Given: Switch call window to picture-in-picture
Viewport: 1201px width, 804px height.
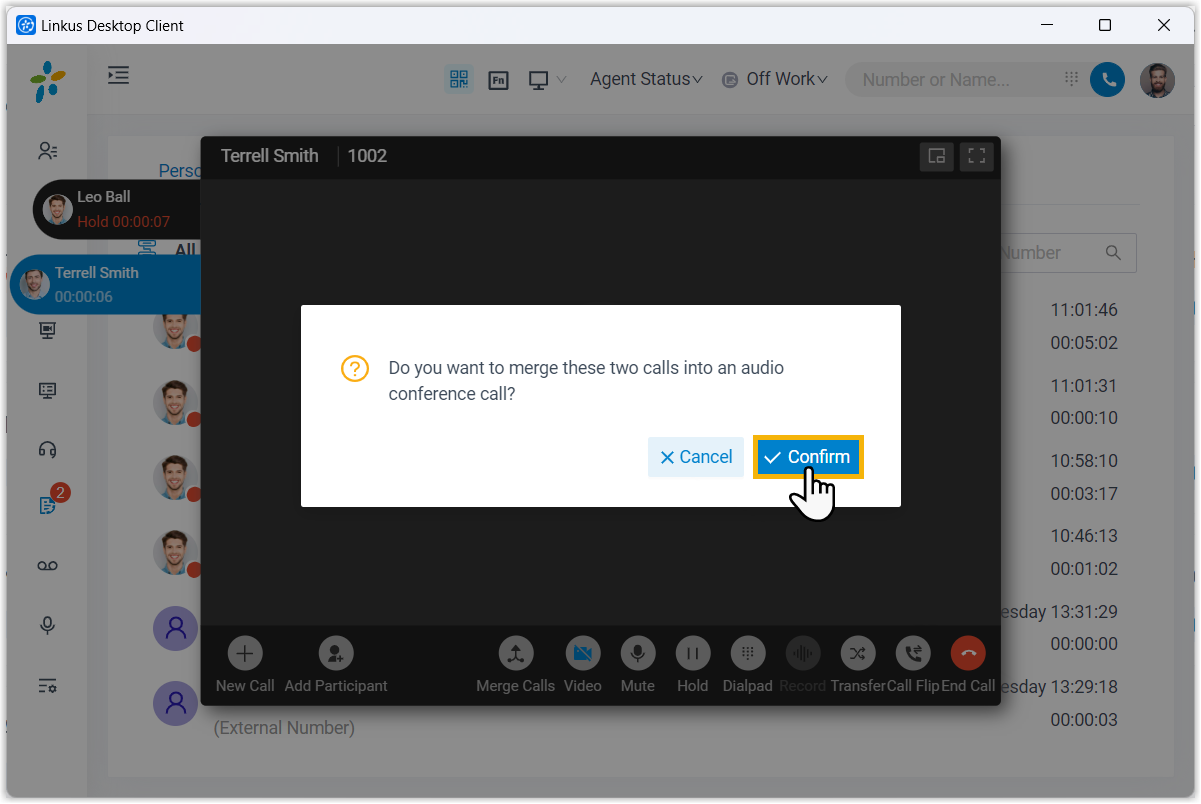Looking at the screenshot, I should (937, 156).
